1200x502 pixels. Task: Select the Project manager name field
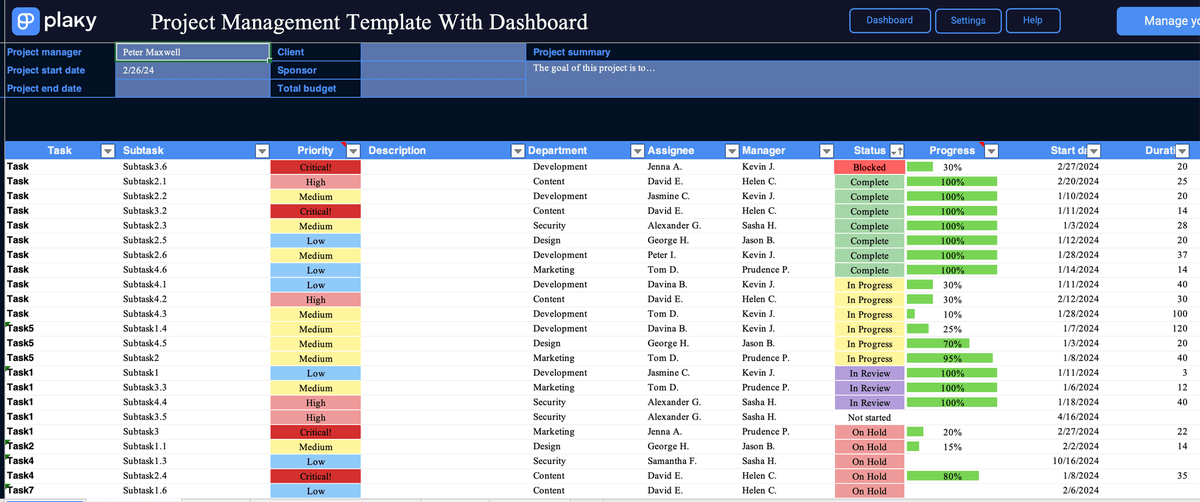point(192,52)
